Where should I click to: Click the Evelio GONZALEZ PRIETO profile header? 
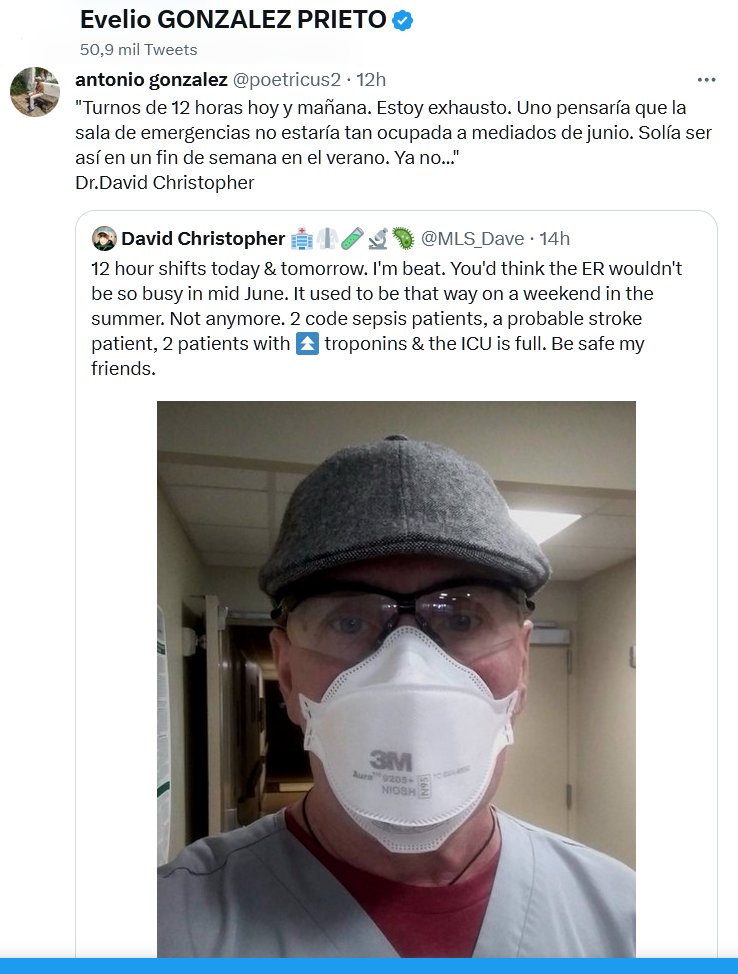(233, 21)
